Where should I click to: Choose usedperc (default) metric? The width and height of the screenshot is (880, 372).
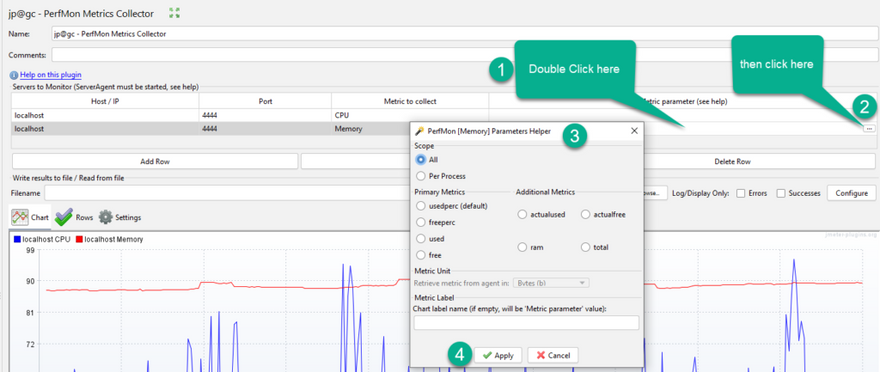pyautogui.click(x=420, y=206)
